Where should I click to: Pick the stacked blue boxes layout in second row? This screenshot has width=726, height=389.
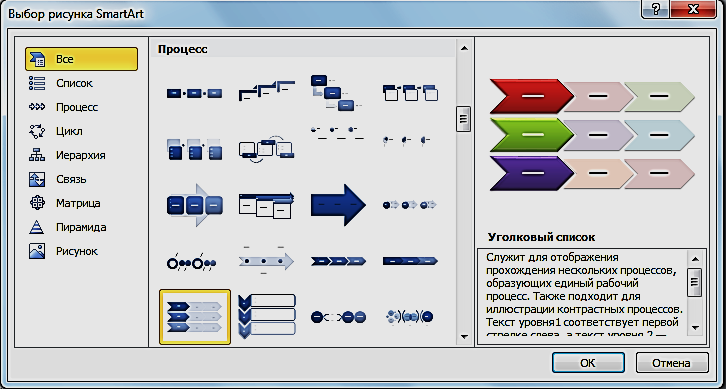pyautogui.click(x=194, y=149)
